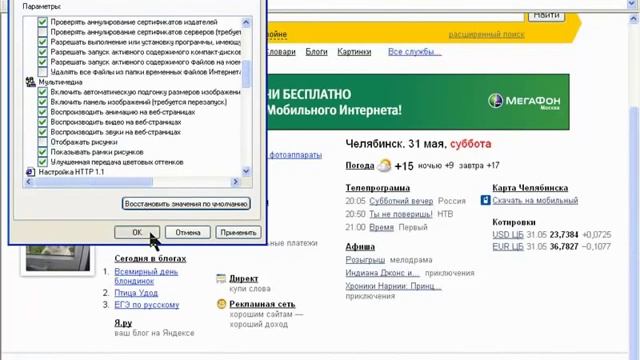Open Сегодня в блогах heading link
This screenshot has width=640, height=360.
pos(150,258)
